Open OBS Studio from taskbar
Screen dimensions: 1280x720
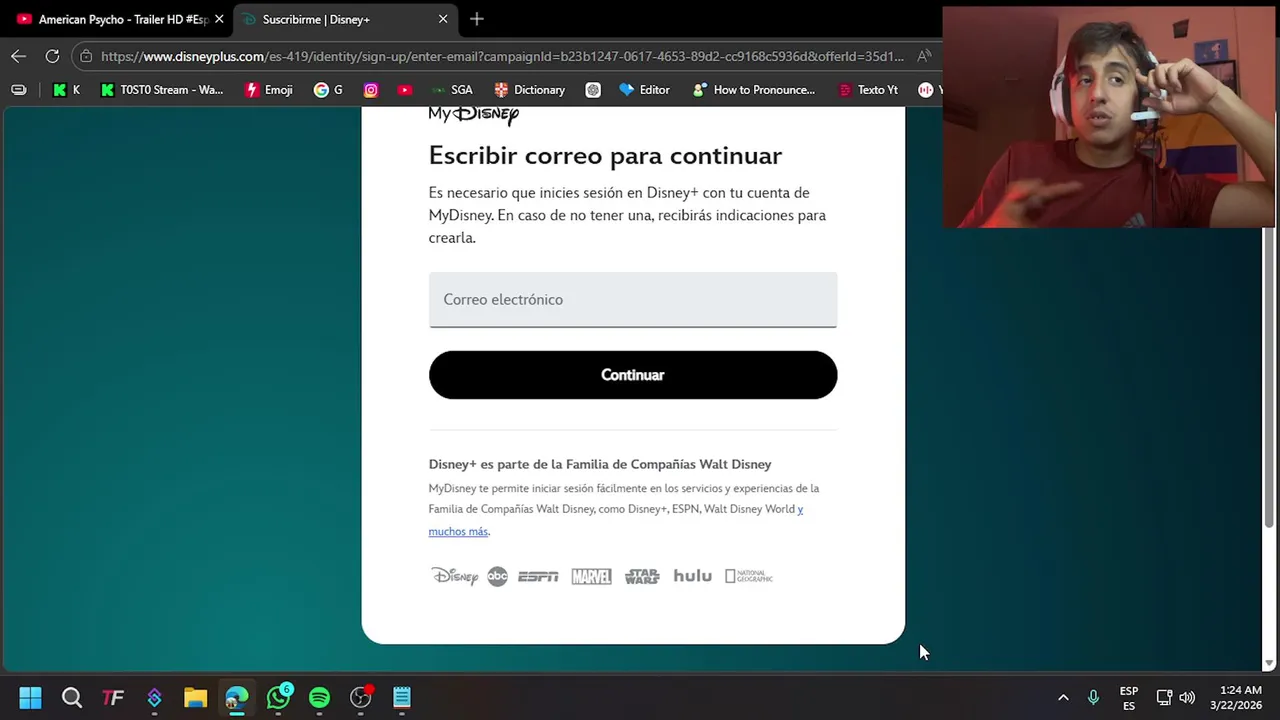click(x=361, y=697)
